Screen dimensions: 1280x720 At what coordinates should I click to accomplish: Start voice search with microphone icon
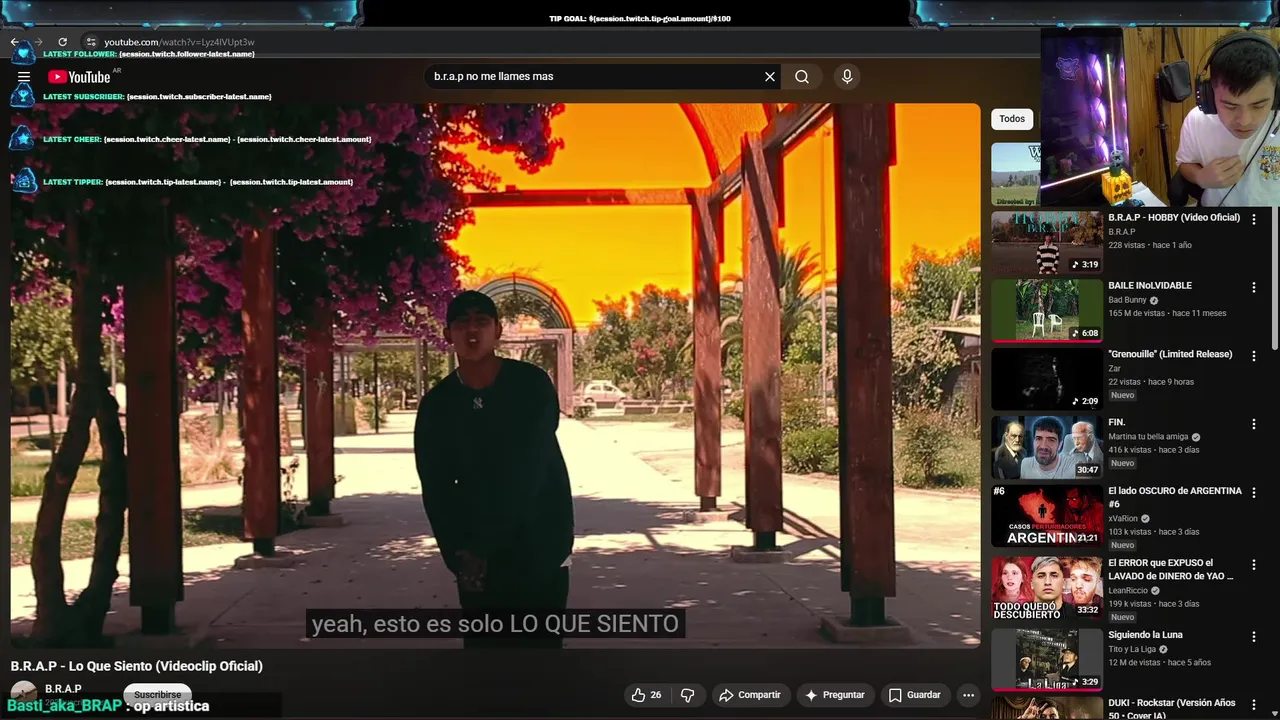pos(847,76)
